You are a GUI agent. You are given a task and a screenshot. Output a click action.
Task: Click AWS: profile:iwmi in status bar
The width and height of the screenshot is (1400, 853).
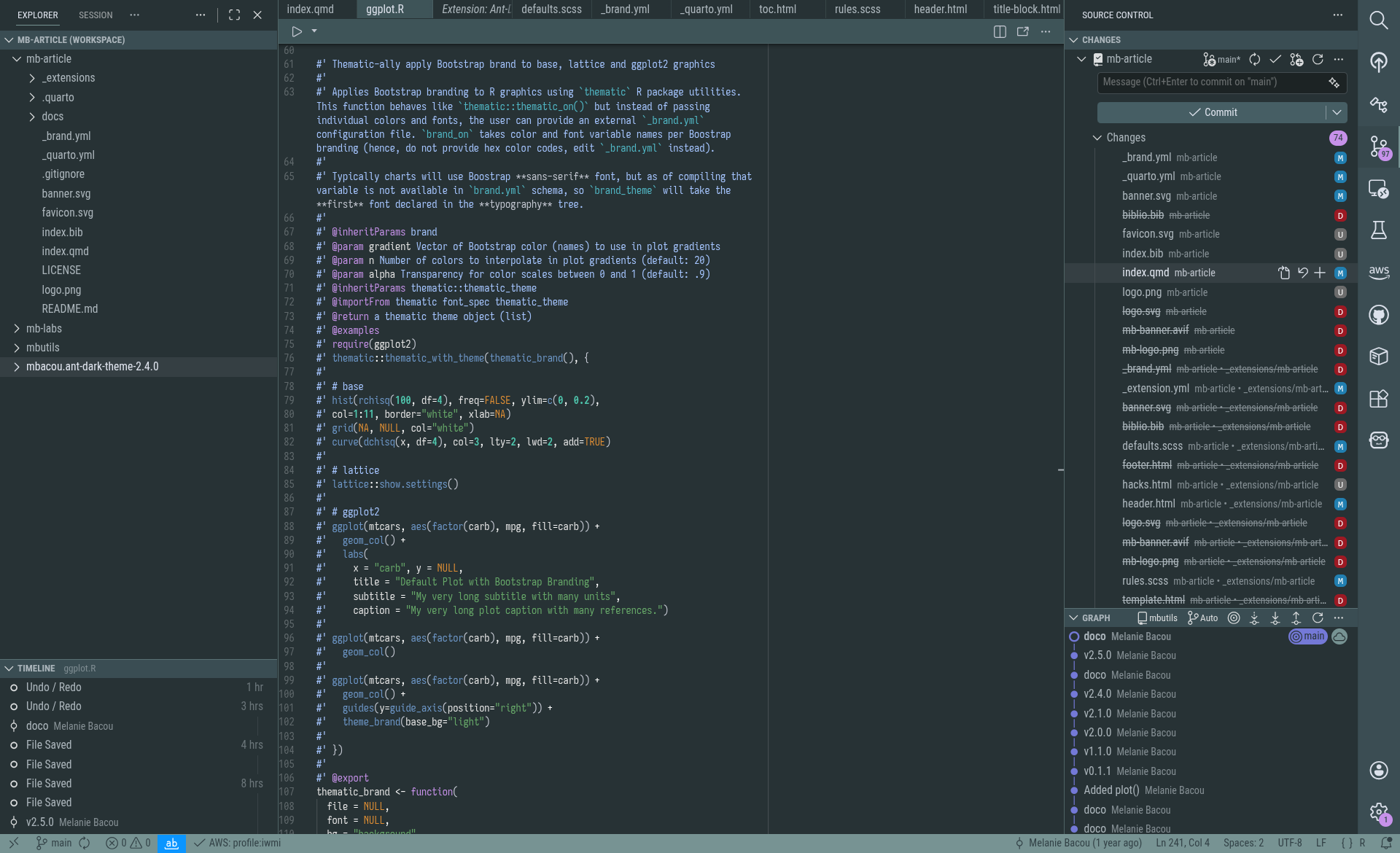click(238, 843)
